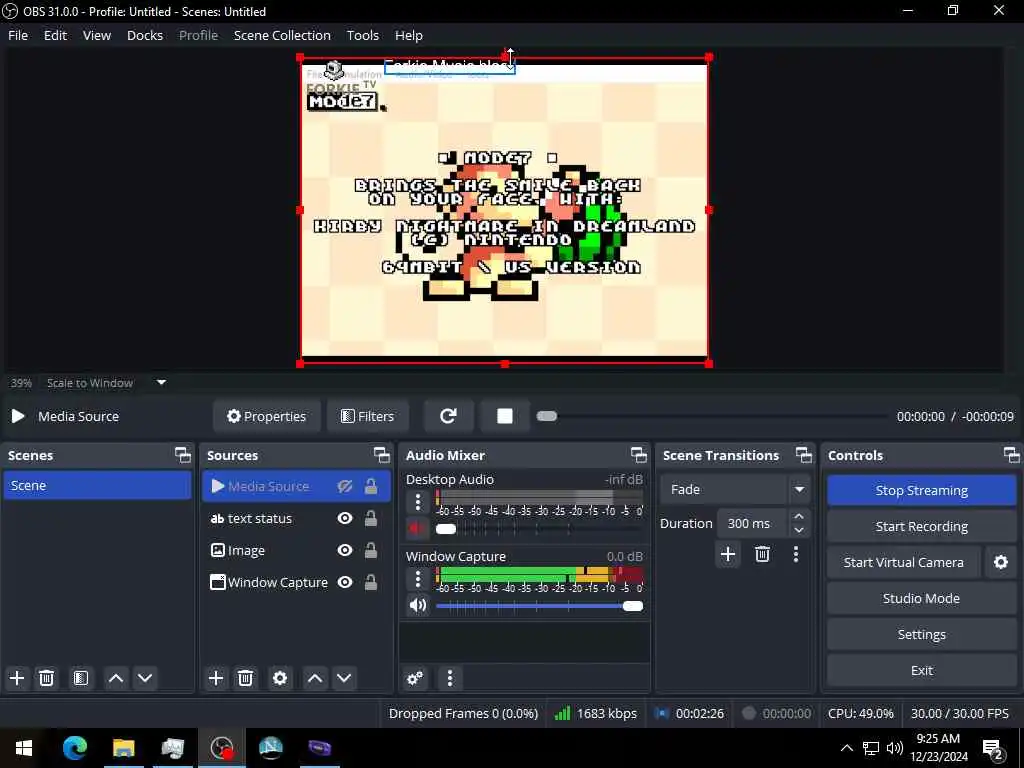Viewport: 1024px width, 768px height.
Task: Pop out the Scenes dock
Action: pyautogui.click(x=183, y=455)
